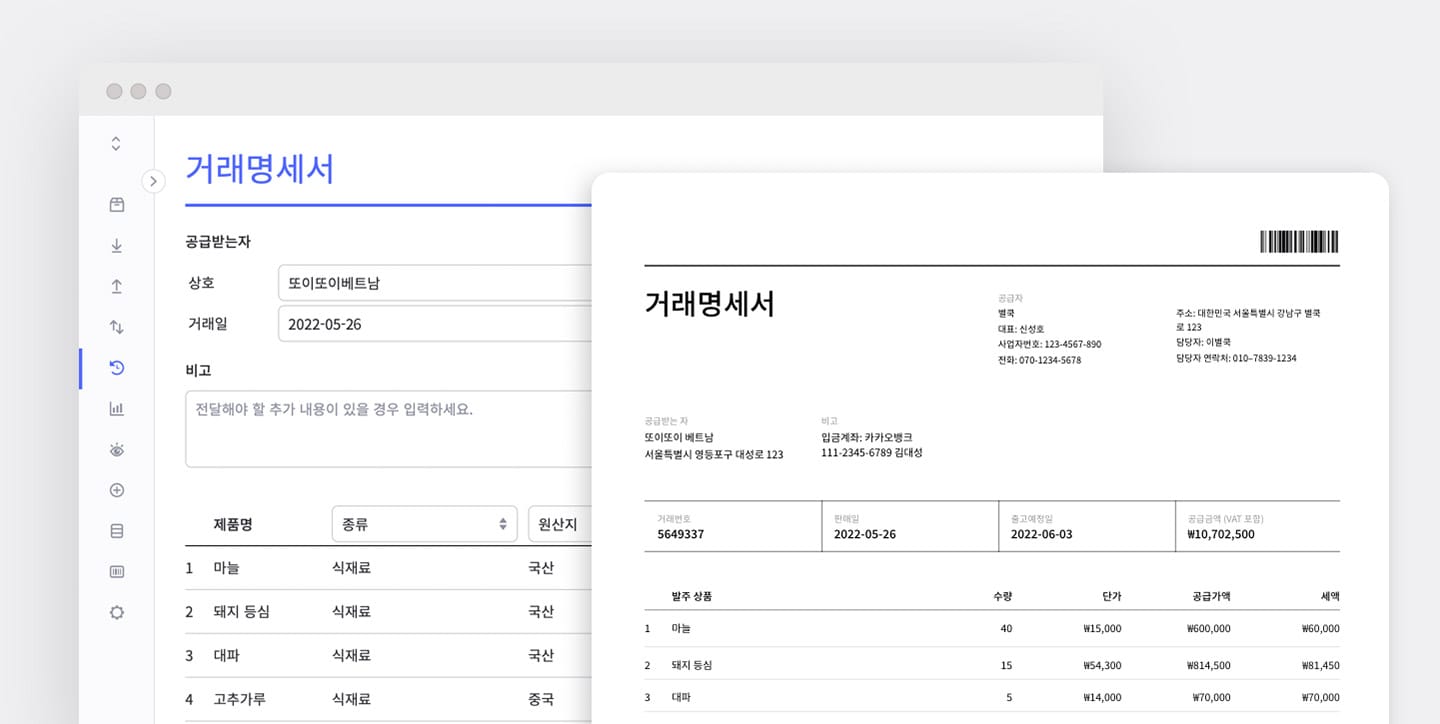Open the settings gear at sidebar bottom
The width and height of the screenshot is (1440, 724).
pyautogui.click(x=116, y=611)
